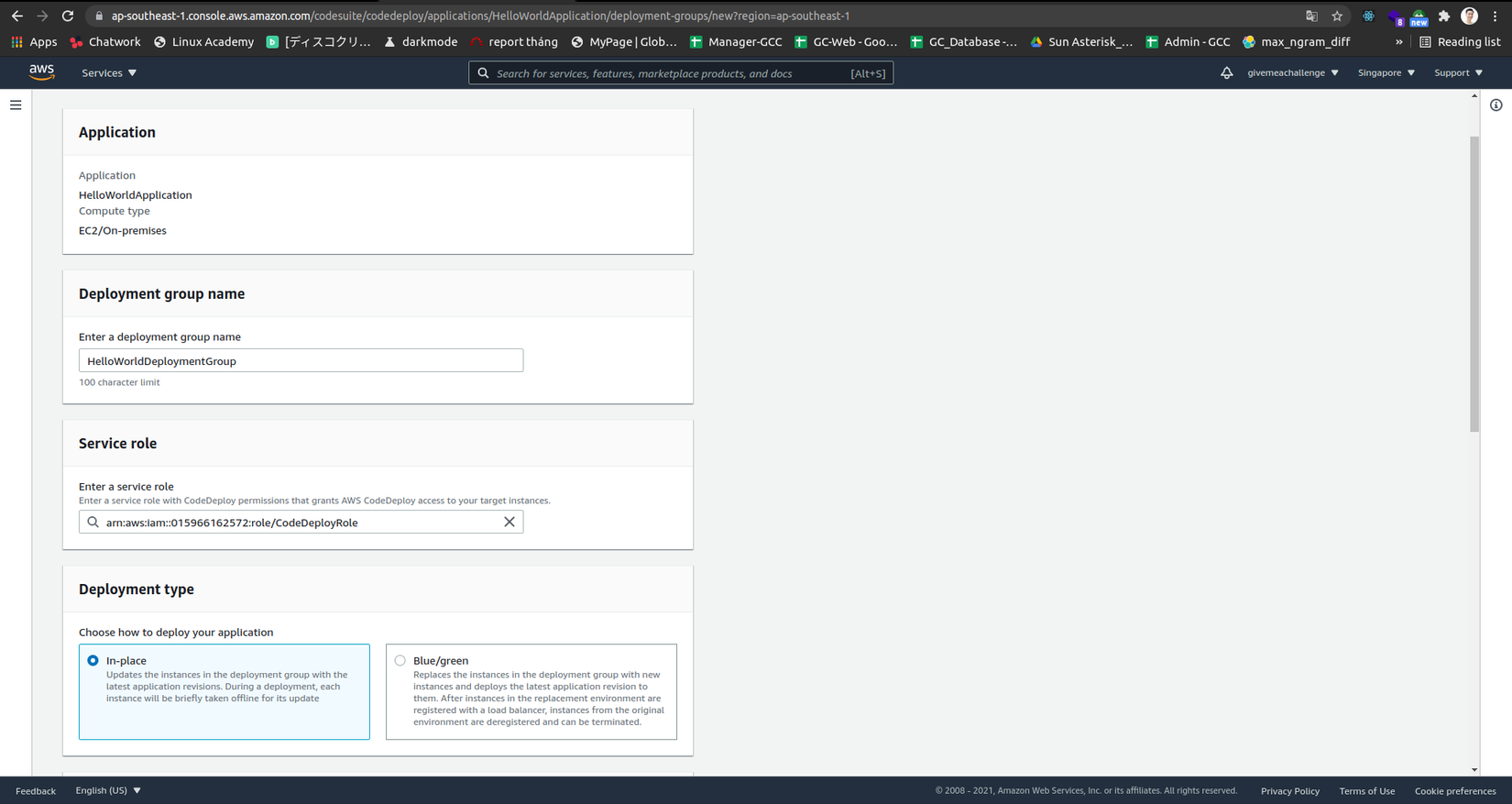Open the MyPage | Glob... bookmark

tap(624, 41)
